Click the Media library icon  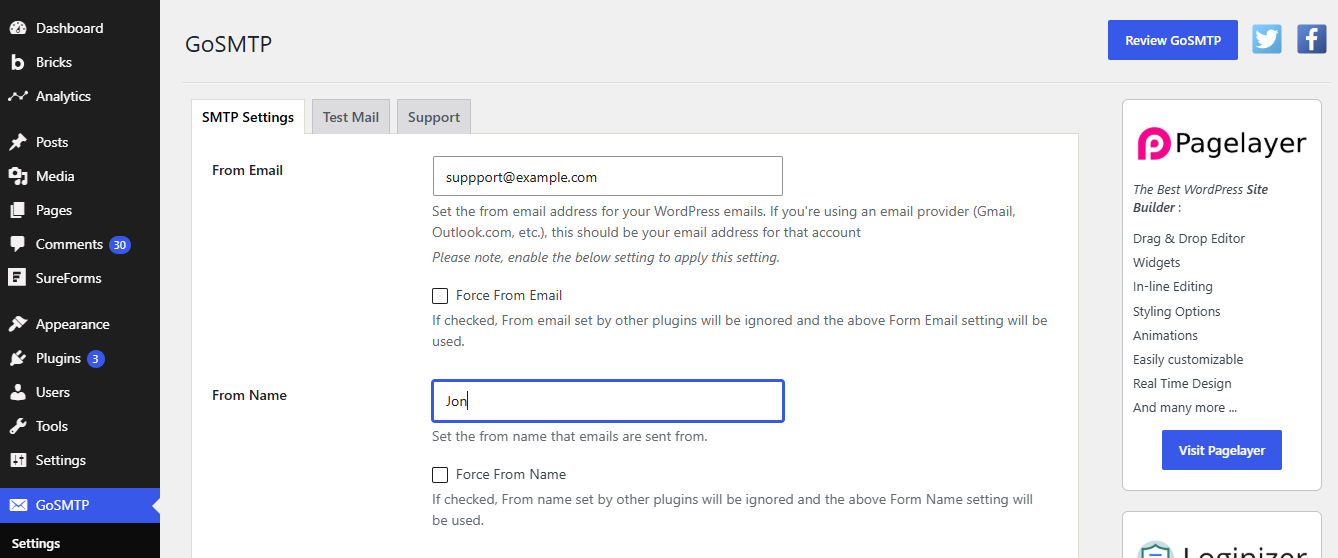point(18,176)
